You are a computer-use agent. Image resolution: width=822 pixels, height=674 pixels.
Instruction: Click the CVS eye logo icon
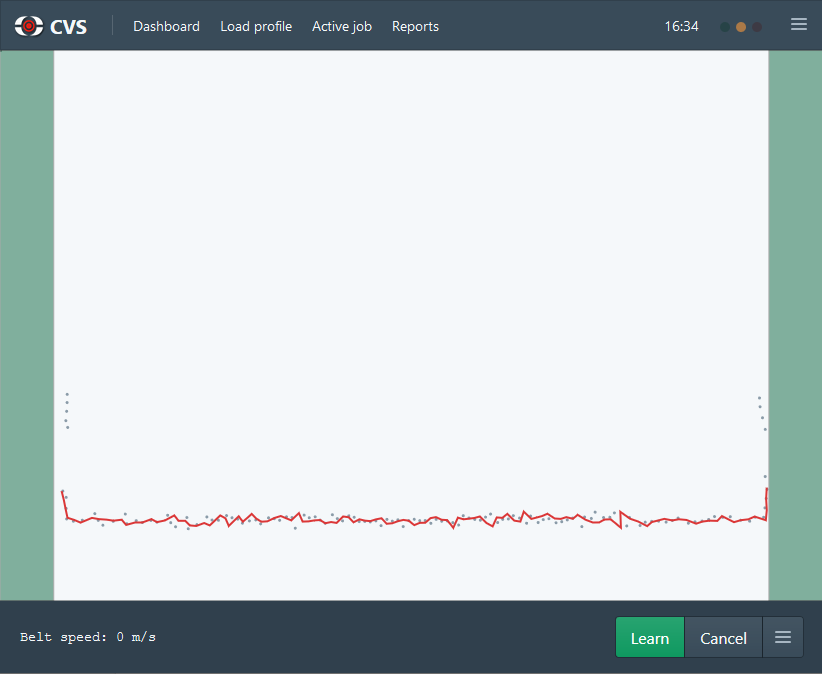[29, 26]
